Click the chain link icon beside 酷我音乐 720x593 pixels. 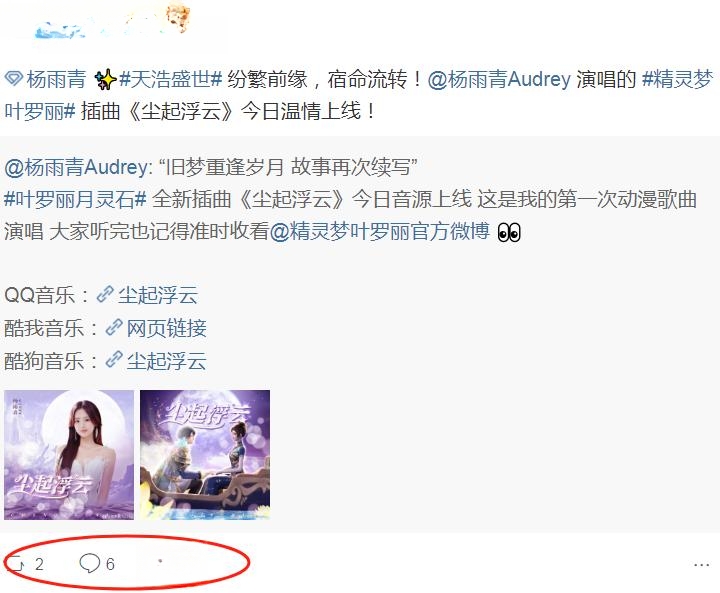click(114, 328)
